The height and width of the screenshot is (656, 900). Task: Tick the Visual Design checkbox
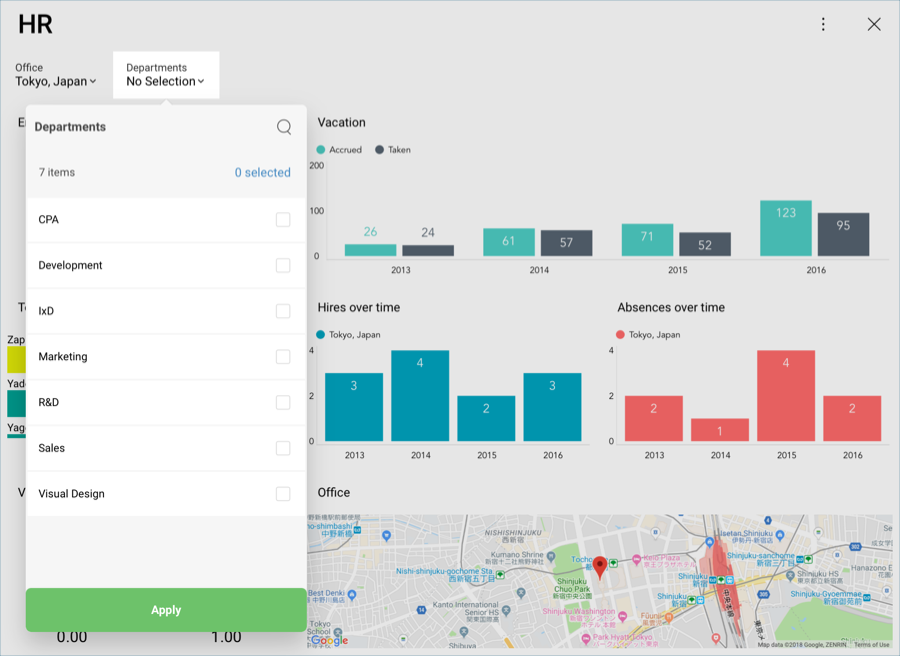coord(283,494)
